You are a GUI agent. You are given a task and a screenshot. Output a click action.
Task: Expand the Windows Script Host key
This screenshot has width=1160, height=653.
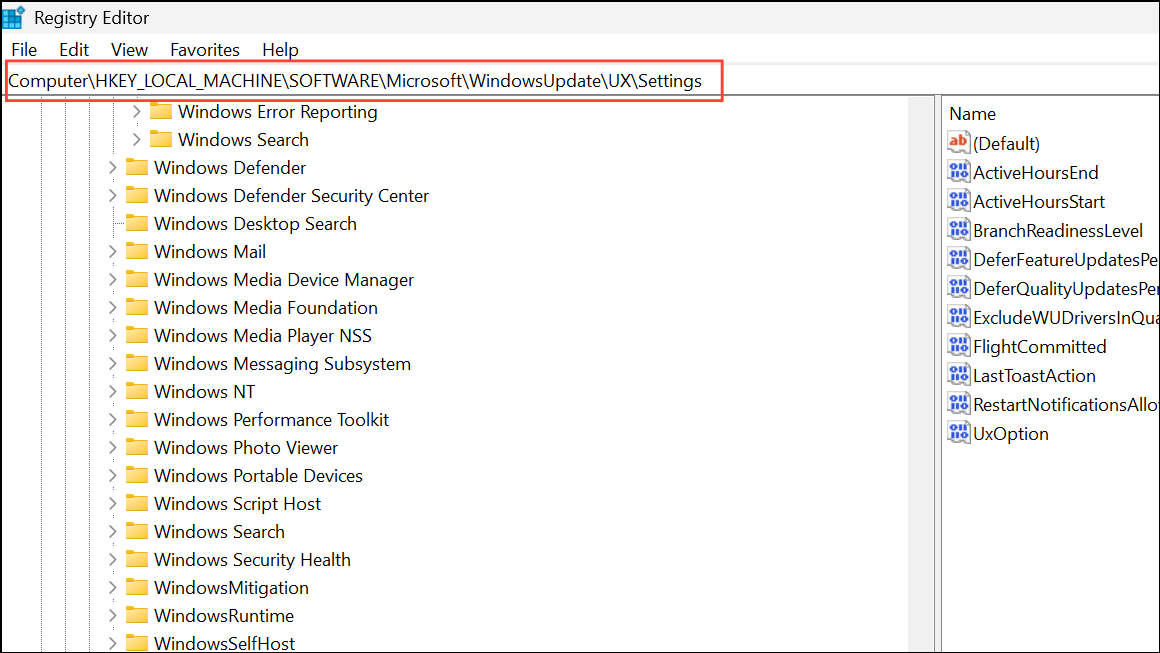[112, 504]
